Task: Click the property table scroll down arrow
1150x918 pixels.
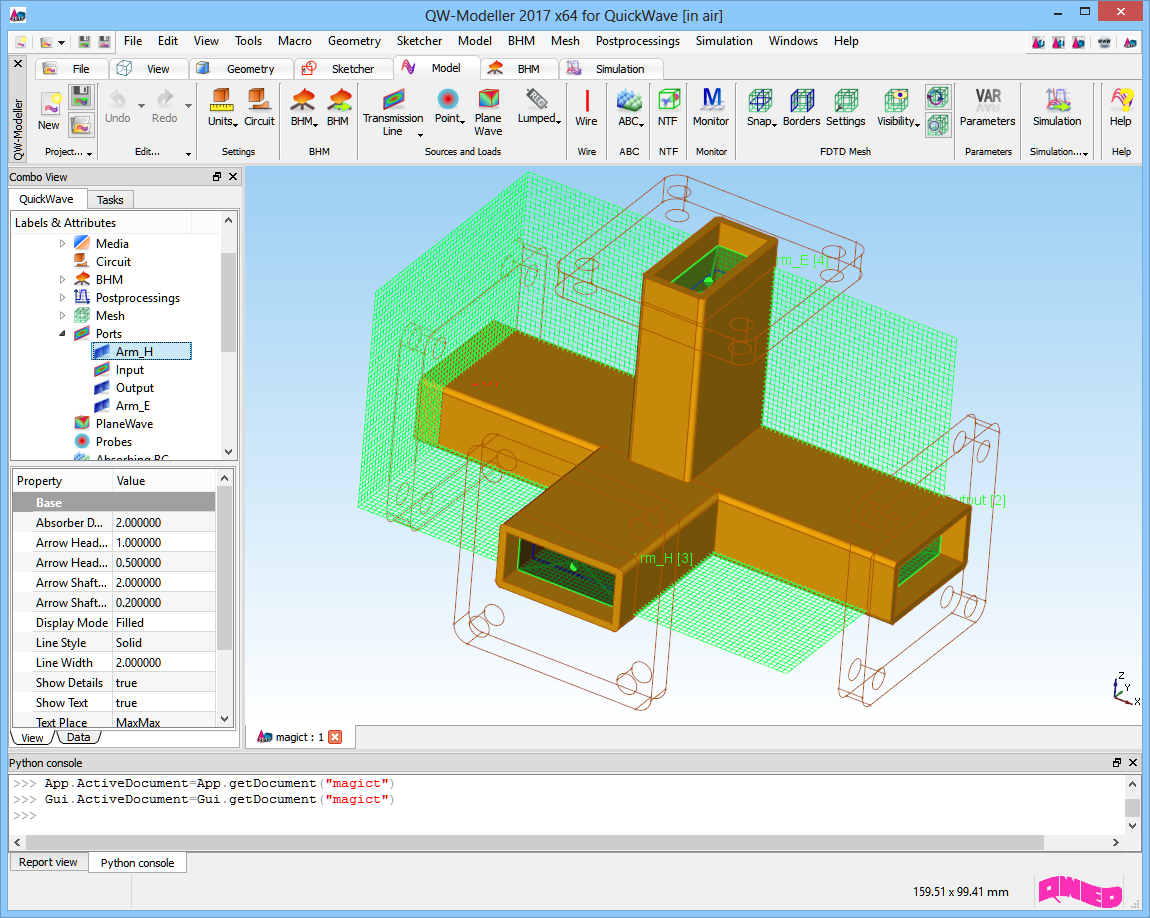Action: [224, 719]
